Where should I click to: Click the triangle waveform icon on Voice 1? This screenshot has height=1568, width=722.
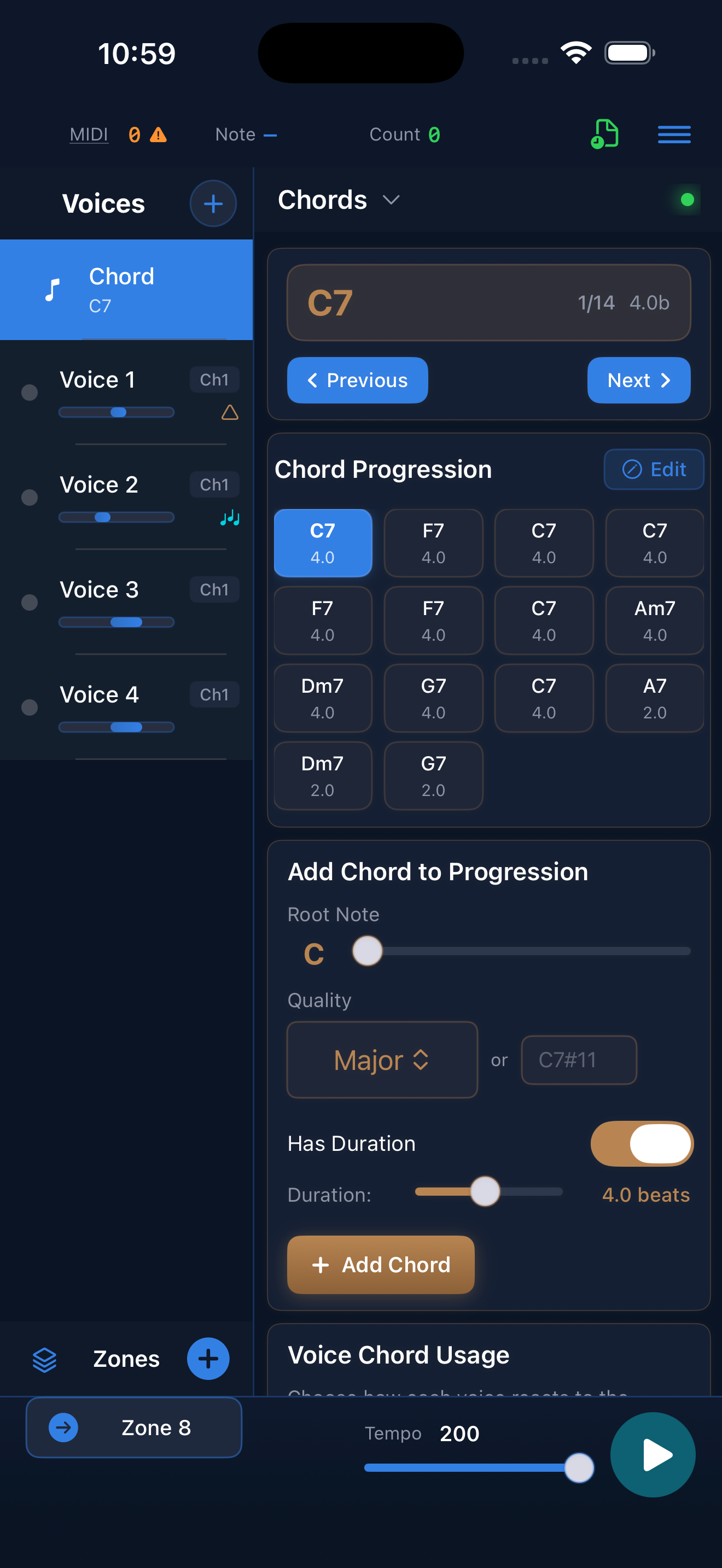230,413
